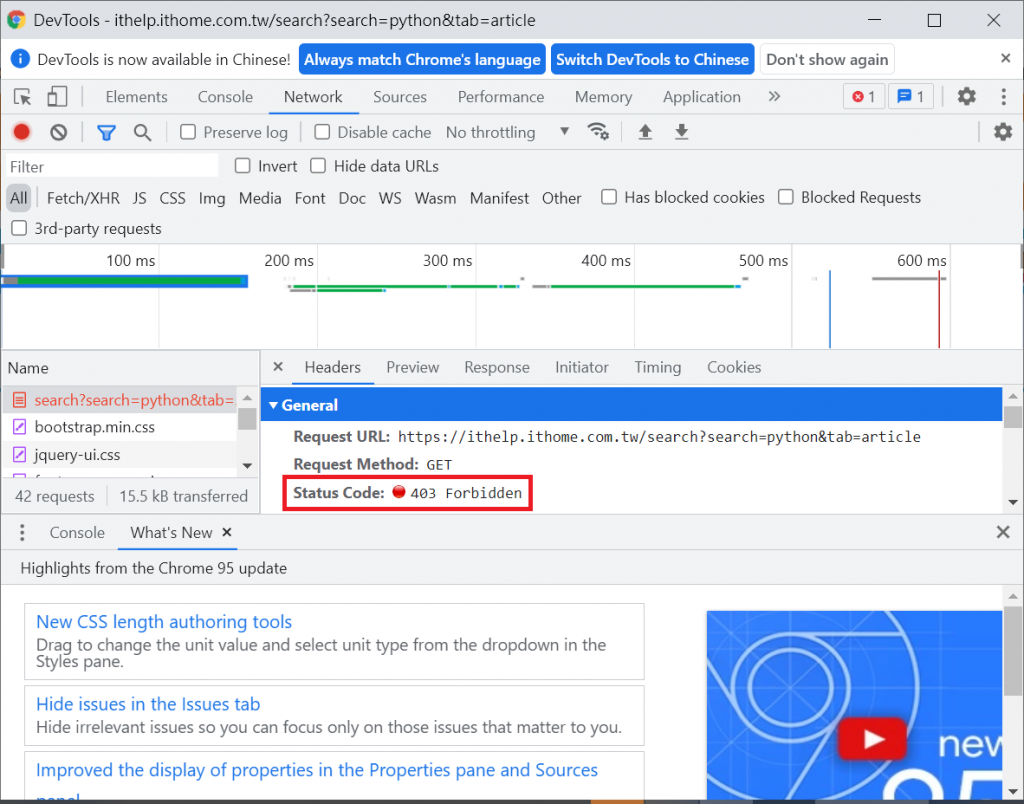1024x804 pixels.
Task: Play the Chrome 95 video thumbnail
Action: pos(872,739)
